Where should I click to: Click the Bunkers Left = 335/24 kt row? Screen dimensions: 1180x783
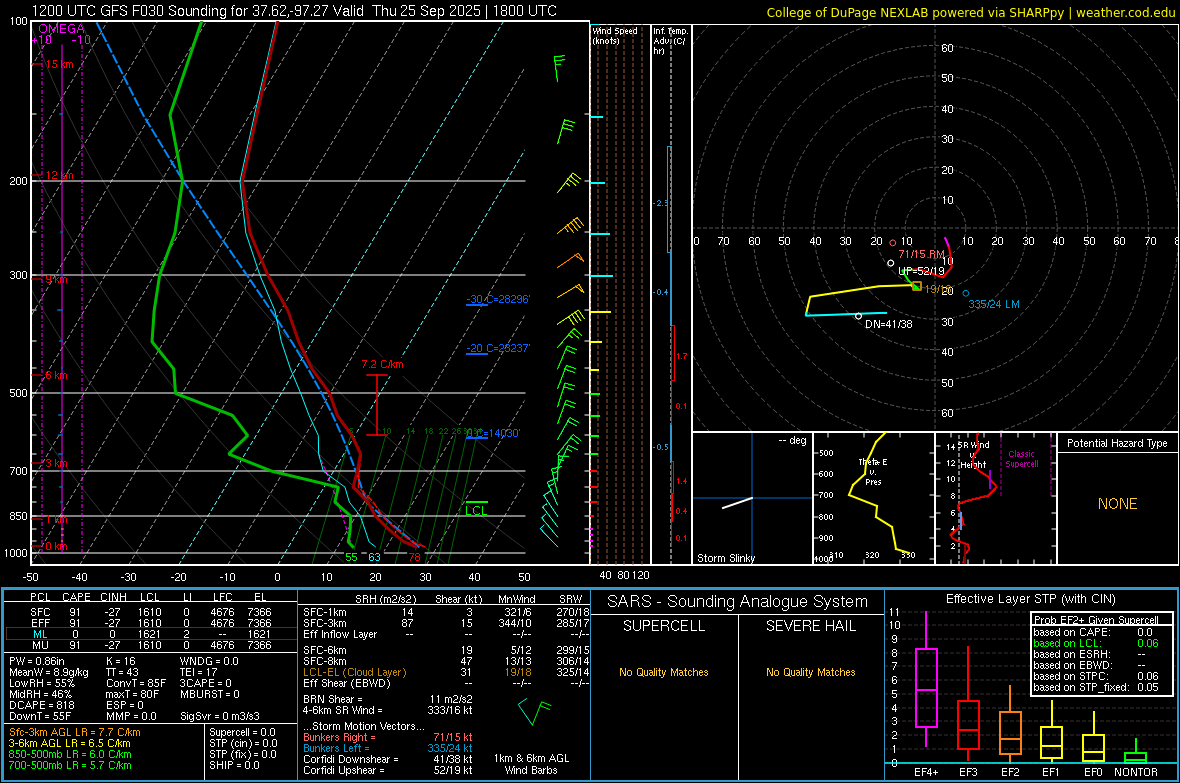388,748
